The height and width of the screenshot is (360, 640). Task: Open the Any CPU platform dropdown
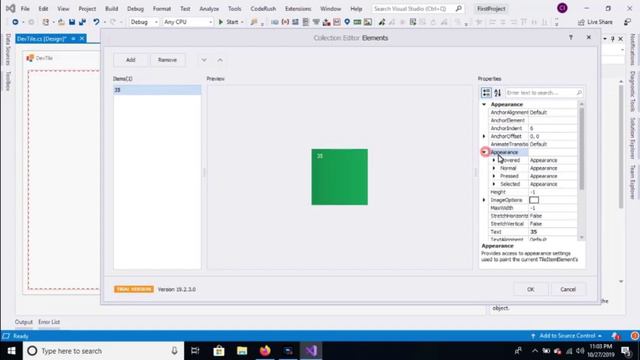(x=188, y=22)
